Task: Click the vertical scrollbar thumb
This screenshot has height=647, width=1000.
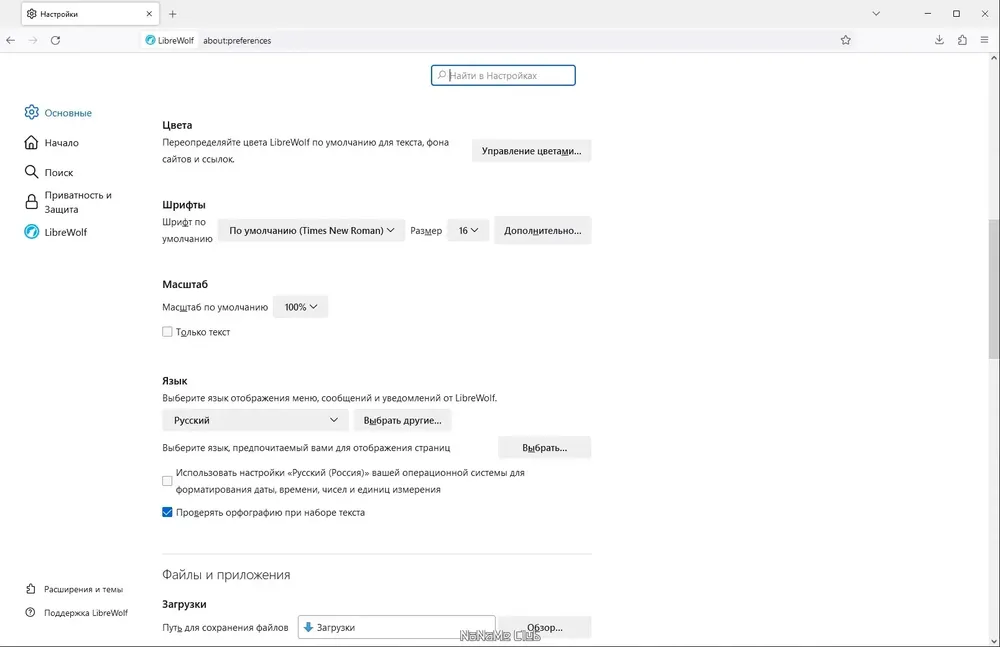Action: pyautogui.click(x=994, y=288)
